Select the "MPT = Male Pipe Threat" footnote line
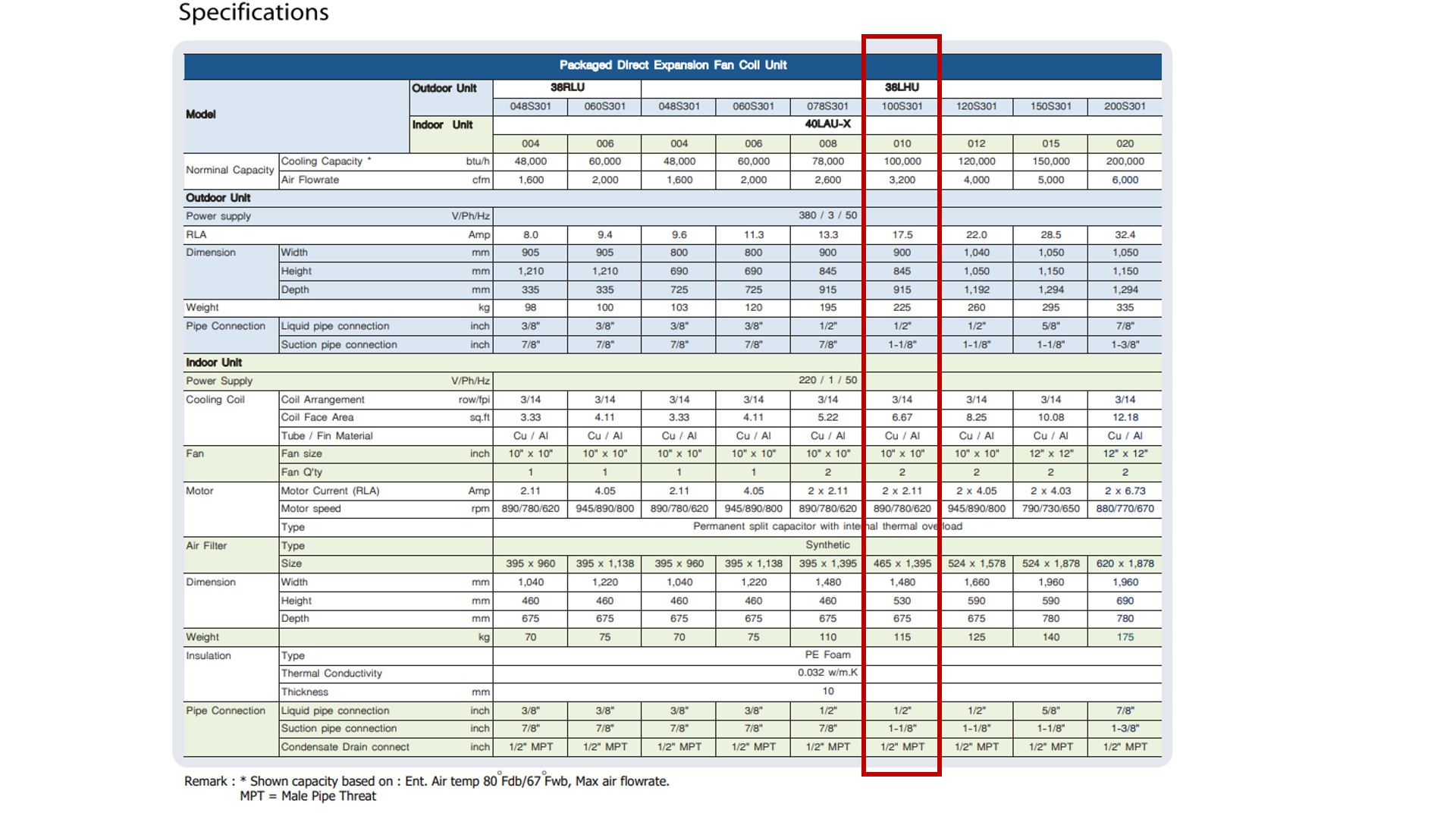 308,796
